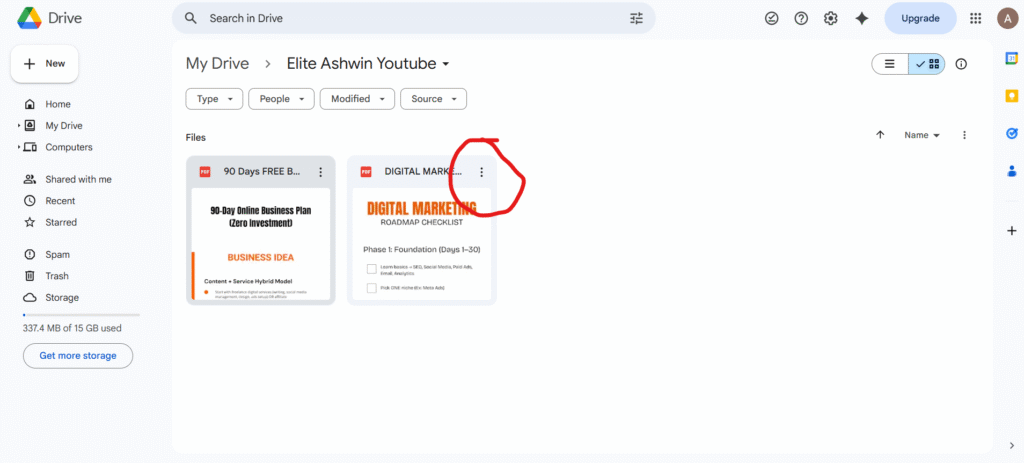Click the Upgrade button
This screenshot has height=463, width=1024.
coord(920,18)
